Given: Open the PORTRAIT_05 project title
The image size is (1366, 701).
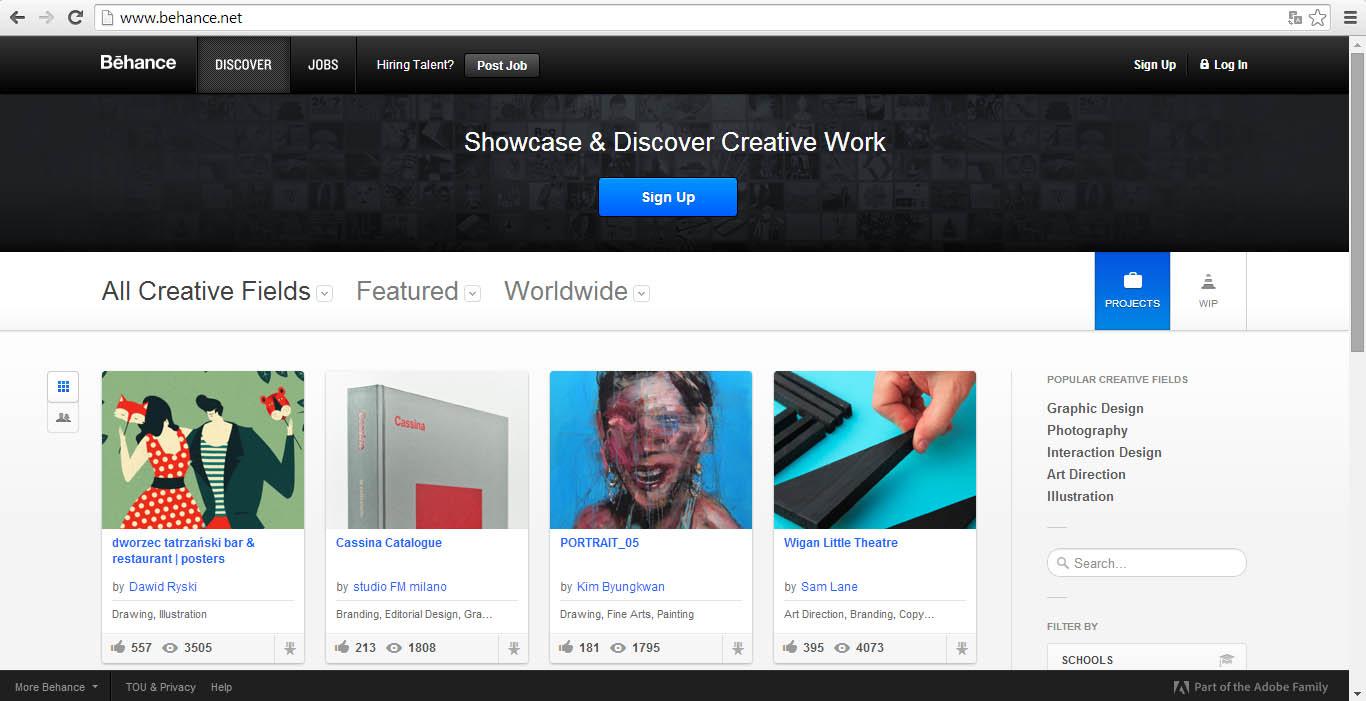Looking at the screenshot, I should point(599,543).
